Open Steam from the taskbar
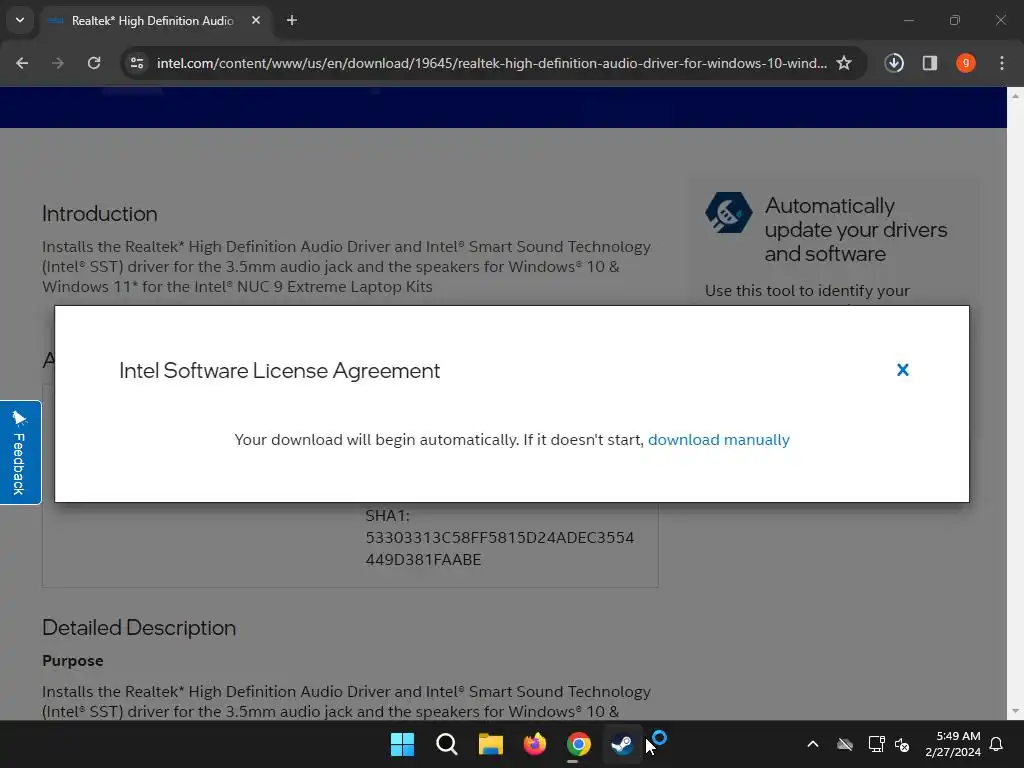 [x=622, y=744]
